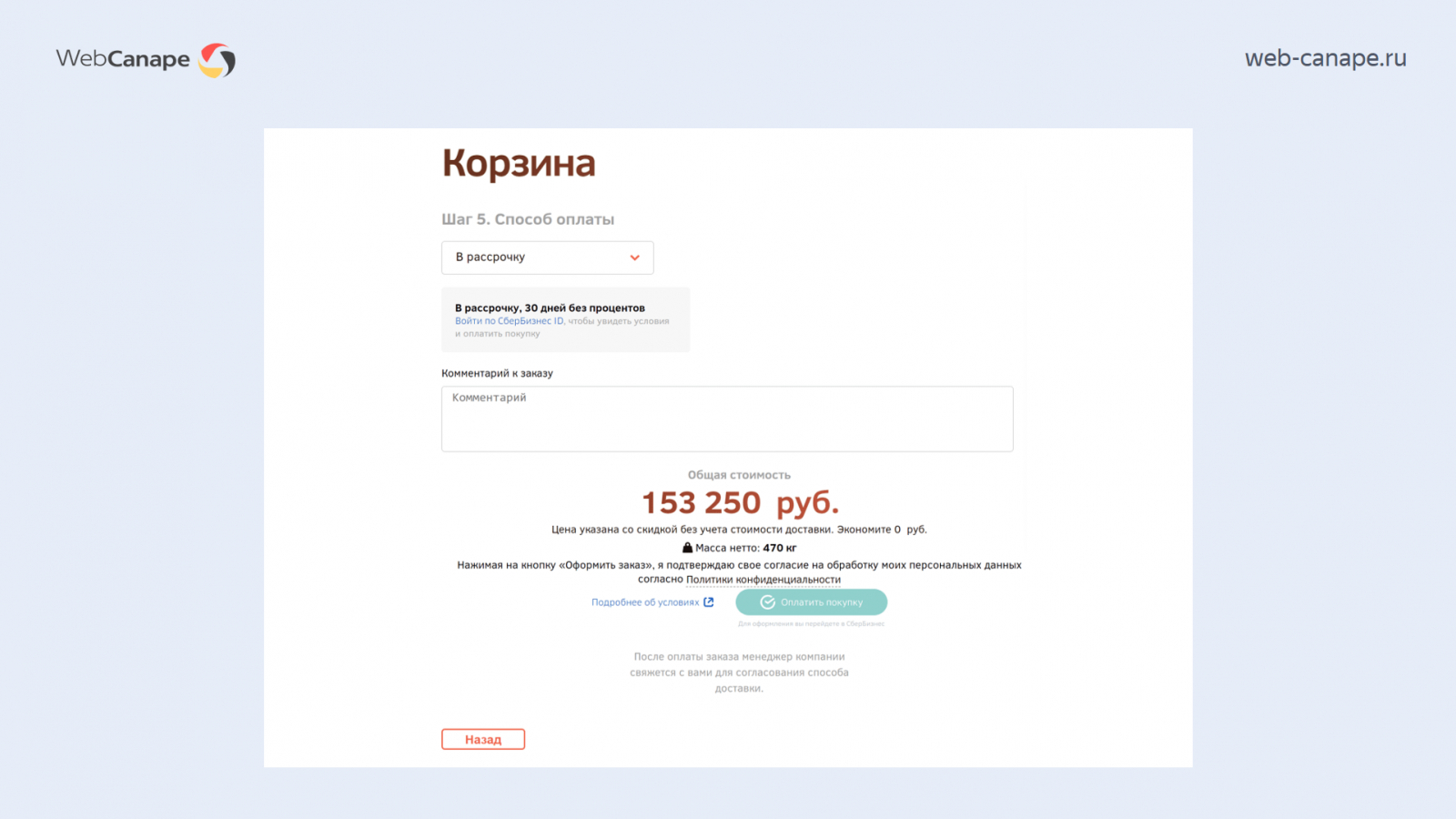Click the «В рассрочку, 30 дней без процентов» title
The height and width of the screenshot is (819, 1456).
click(x=550, y=308)
